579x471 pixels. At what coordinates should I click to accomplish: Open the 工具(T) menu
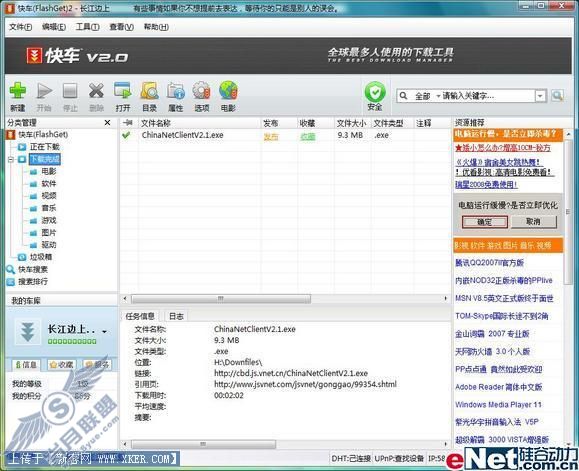(x=88, y=27)
